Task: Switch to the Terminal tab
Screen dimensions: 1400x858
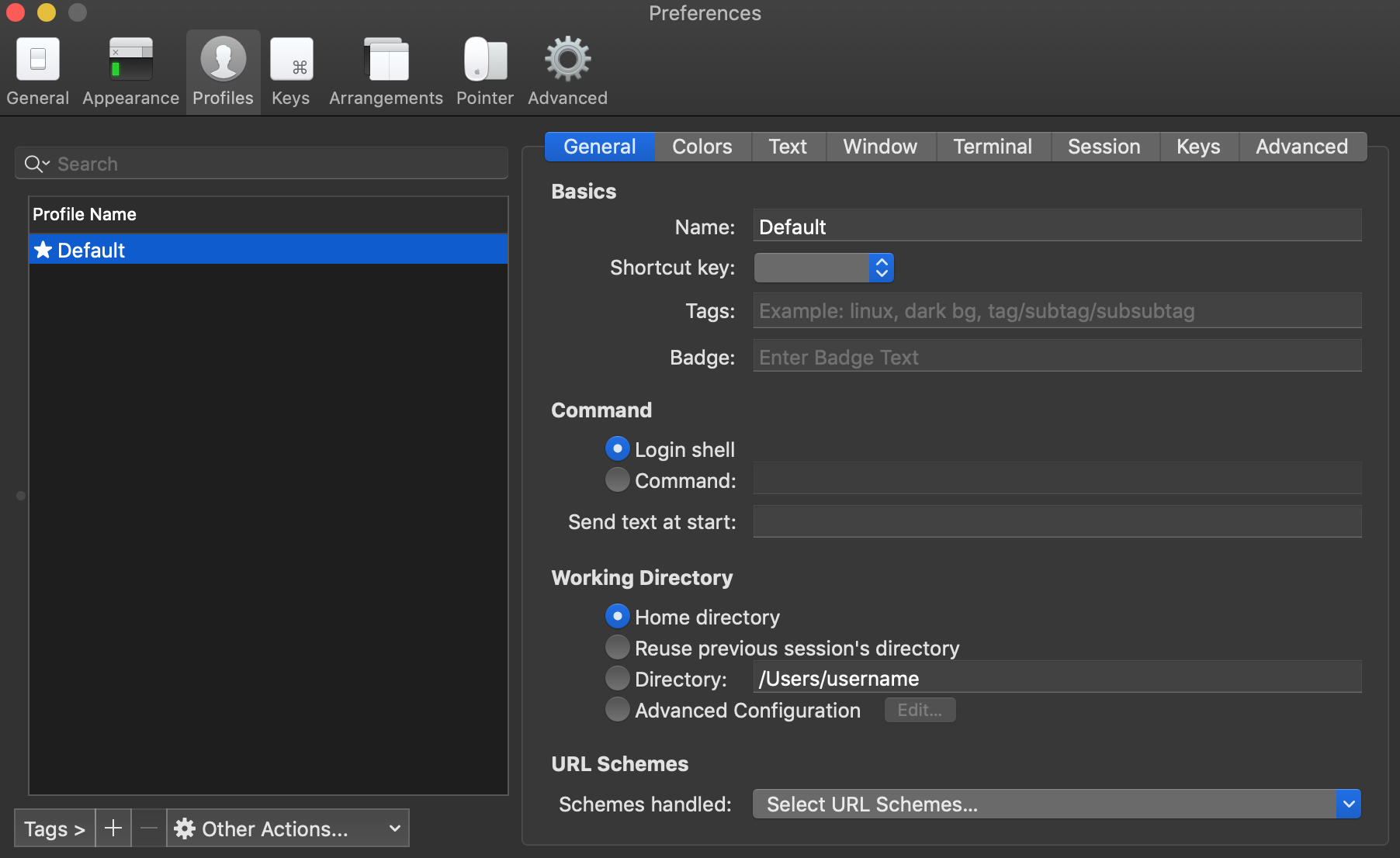Action: pyautogui.click(x=993, y=147)
